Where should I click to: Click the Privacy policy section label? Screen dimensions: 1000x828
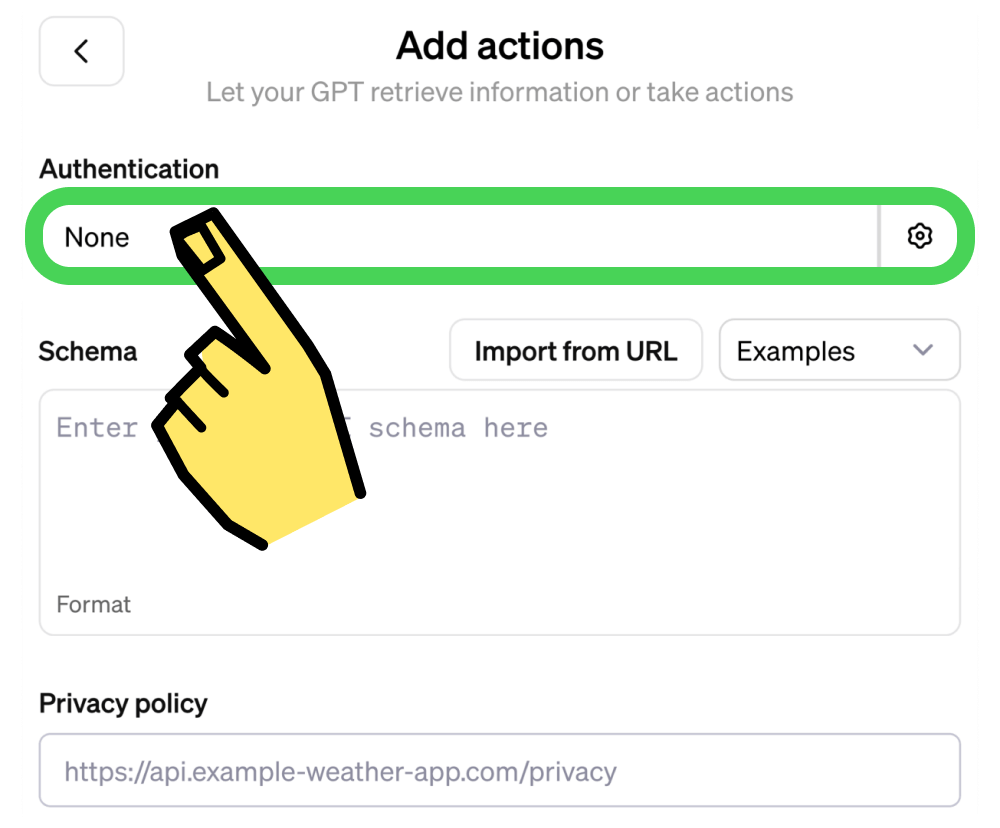pyautogui.click(x=123, y=703)
